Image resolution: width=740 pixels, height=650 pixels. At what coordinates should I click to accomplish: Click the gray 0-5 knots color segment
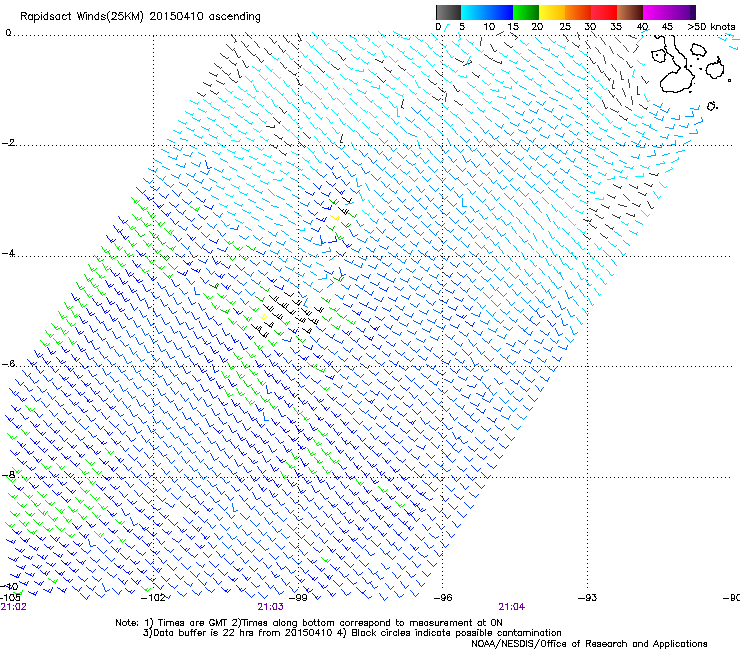click(x=448, y=12)
